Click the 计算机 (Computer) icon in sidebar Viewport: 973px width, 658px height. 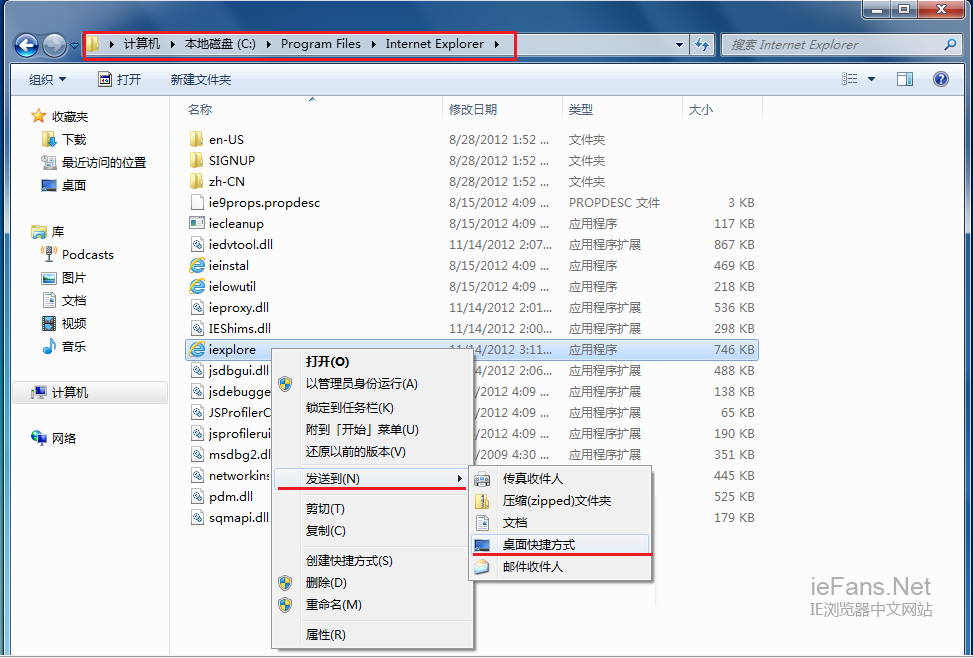(37, 392)
